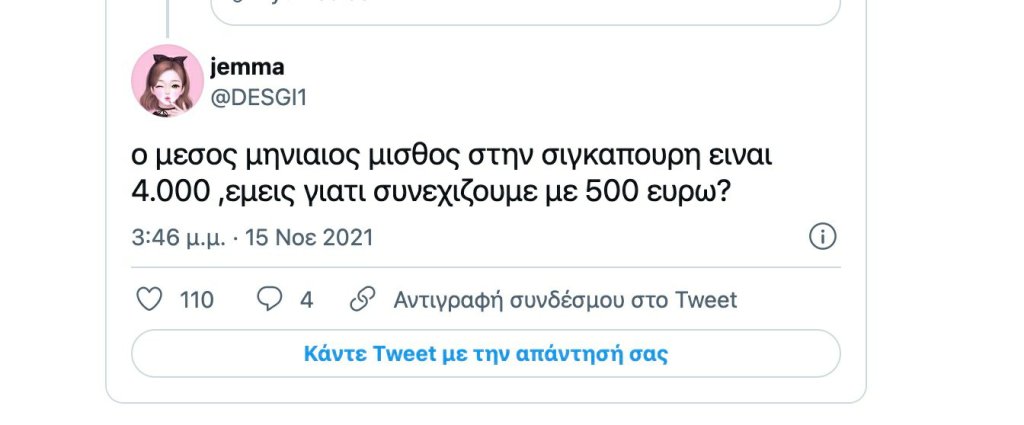This screenshot has height=425, width=1024.
Task: Select Αντιγραφή συνδέσμου στο Tweet
Action: click(565, 299)
